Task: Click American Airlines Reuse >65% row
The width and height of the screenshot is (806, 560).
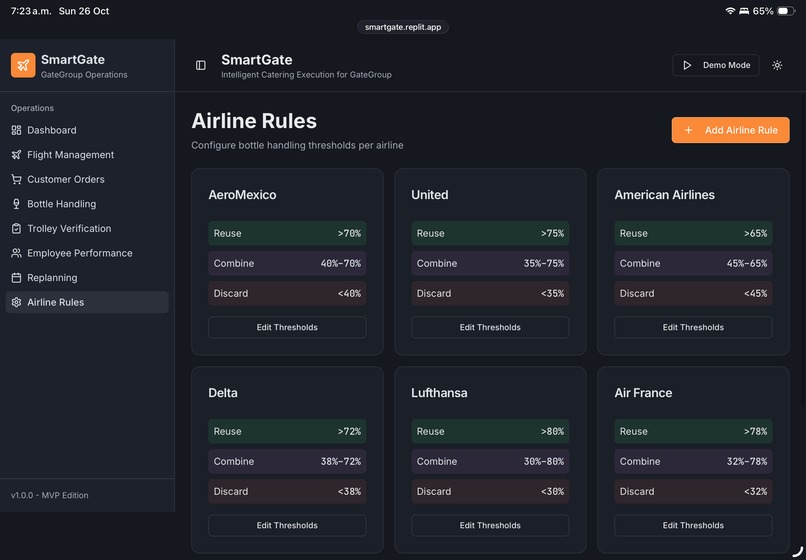Action: point(693,233)
